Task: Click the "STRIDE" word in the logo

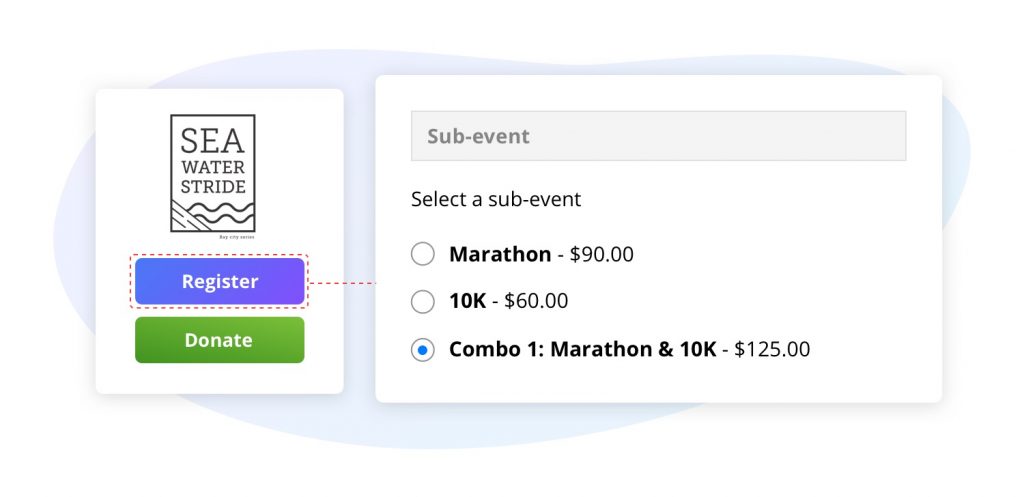Action: (x=212, y=186)
